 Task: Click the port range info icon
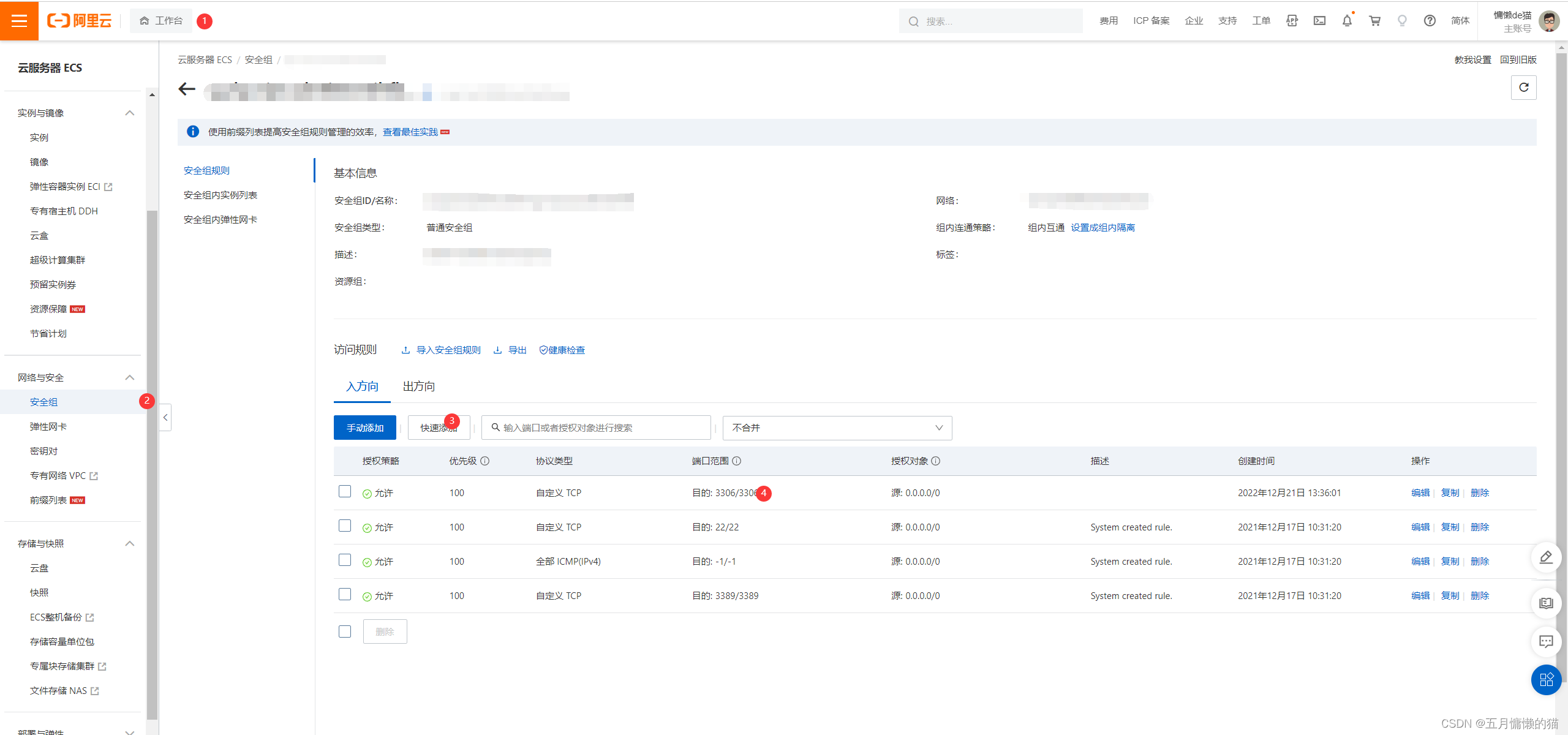(x=737, y=461)
